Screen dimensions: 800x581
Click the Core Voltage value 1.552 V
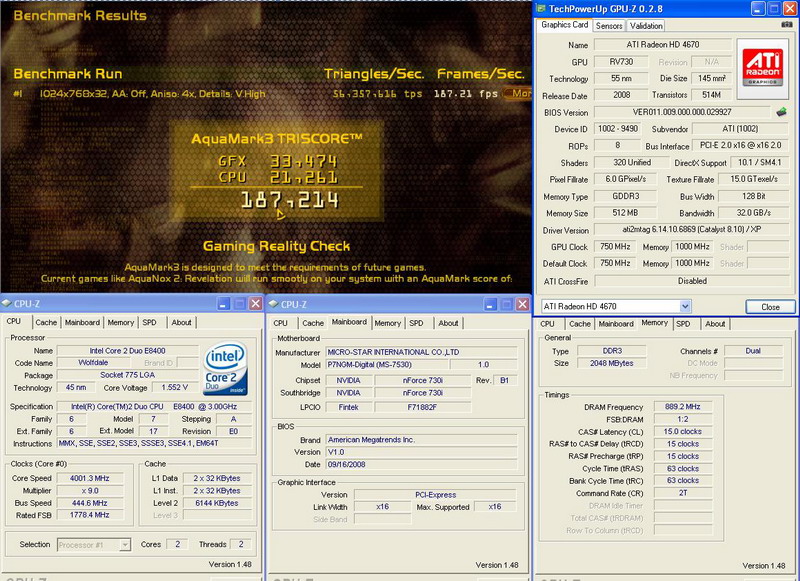click(x=174, y=388)
